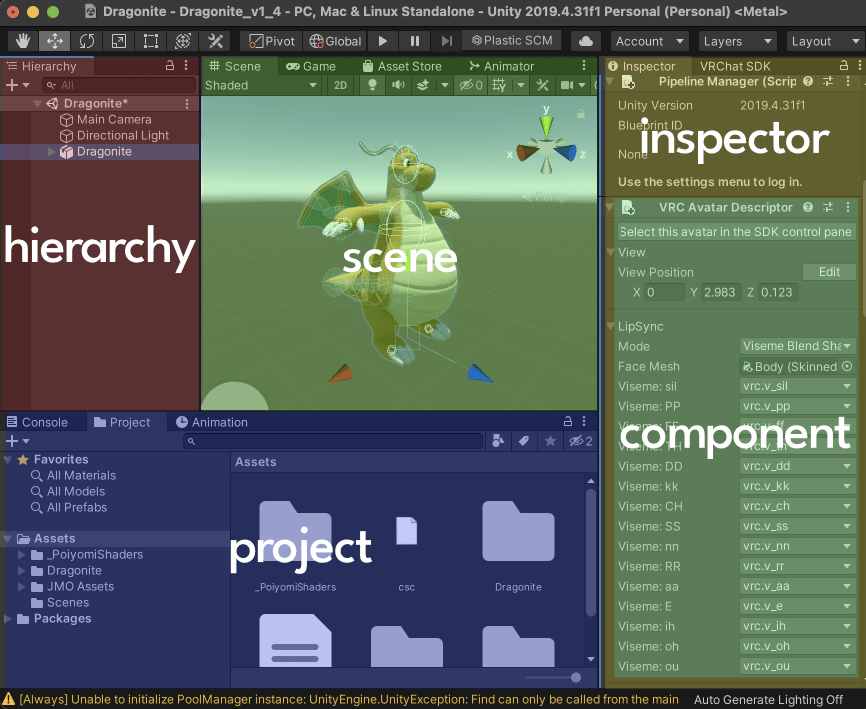Toggle 2D scene view
This screenshot has height=709, width=866.
[340, 85]
